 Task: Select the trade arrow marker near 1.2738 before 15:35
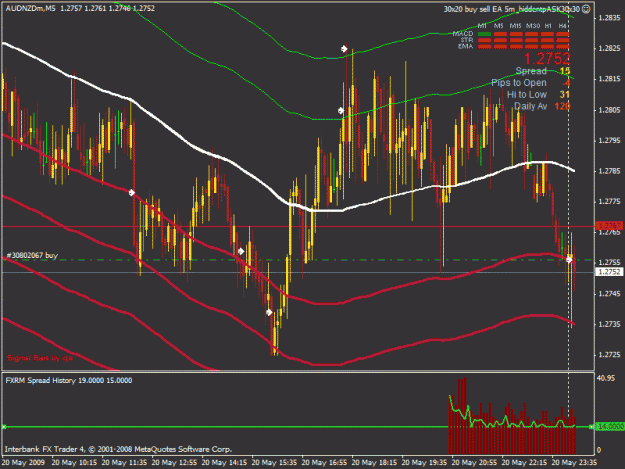tap(269, 312)
